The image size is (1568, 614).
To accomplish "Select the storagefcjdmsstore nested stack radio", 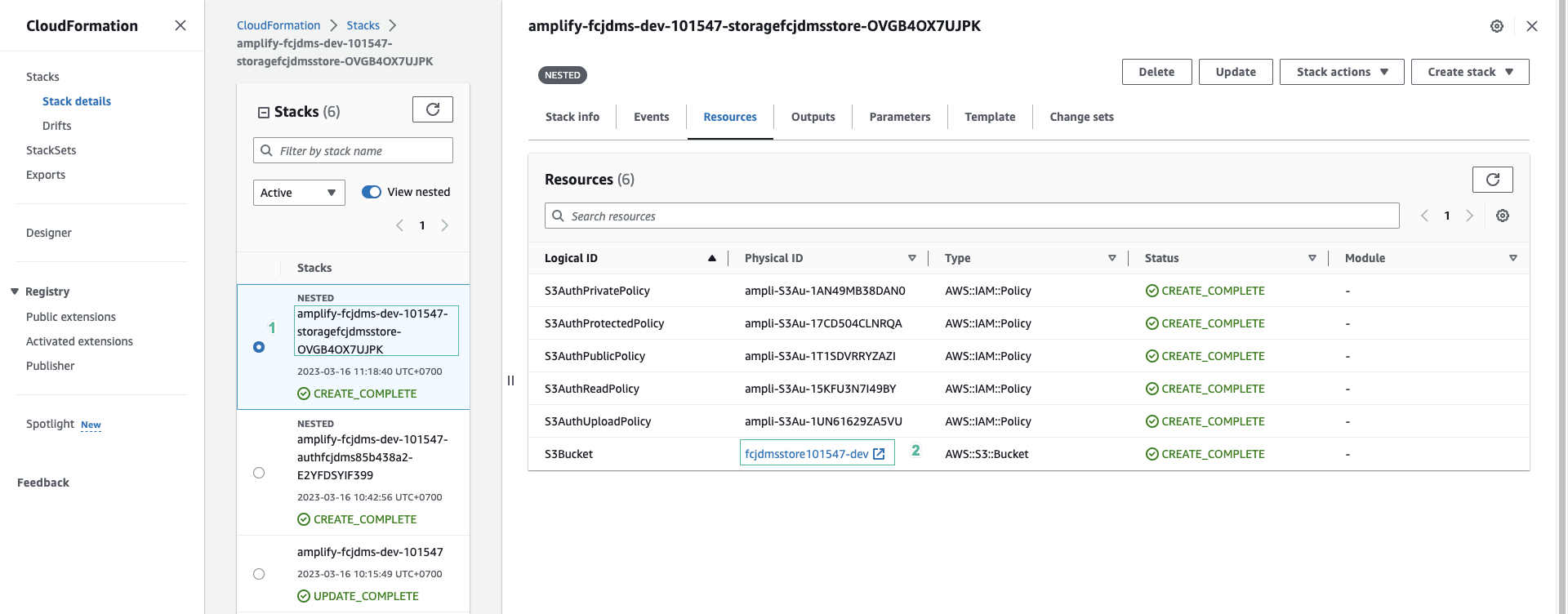I will click(x=259, y=347).
